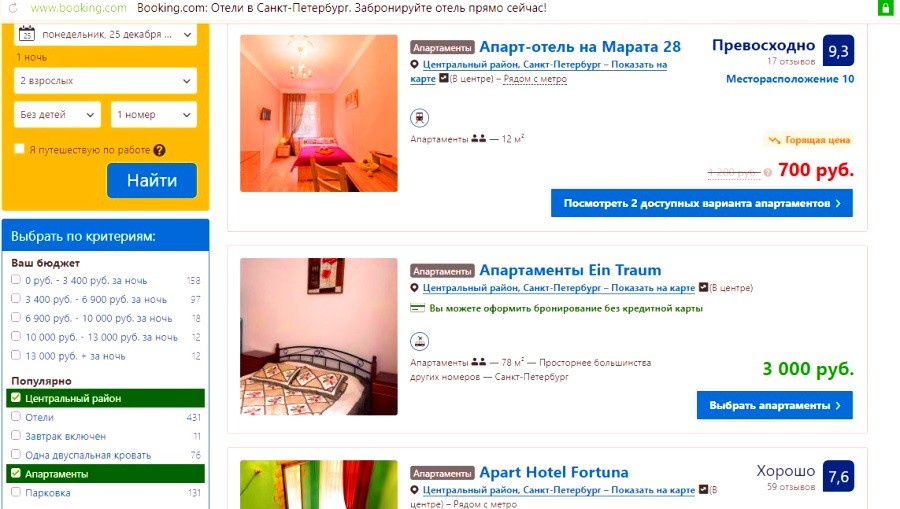The image size is (900, 509).
Task: Check the '0 руб. - 3 400 руб.' budget filter
Action: (15, 280)
